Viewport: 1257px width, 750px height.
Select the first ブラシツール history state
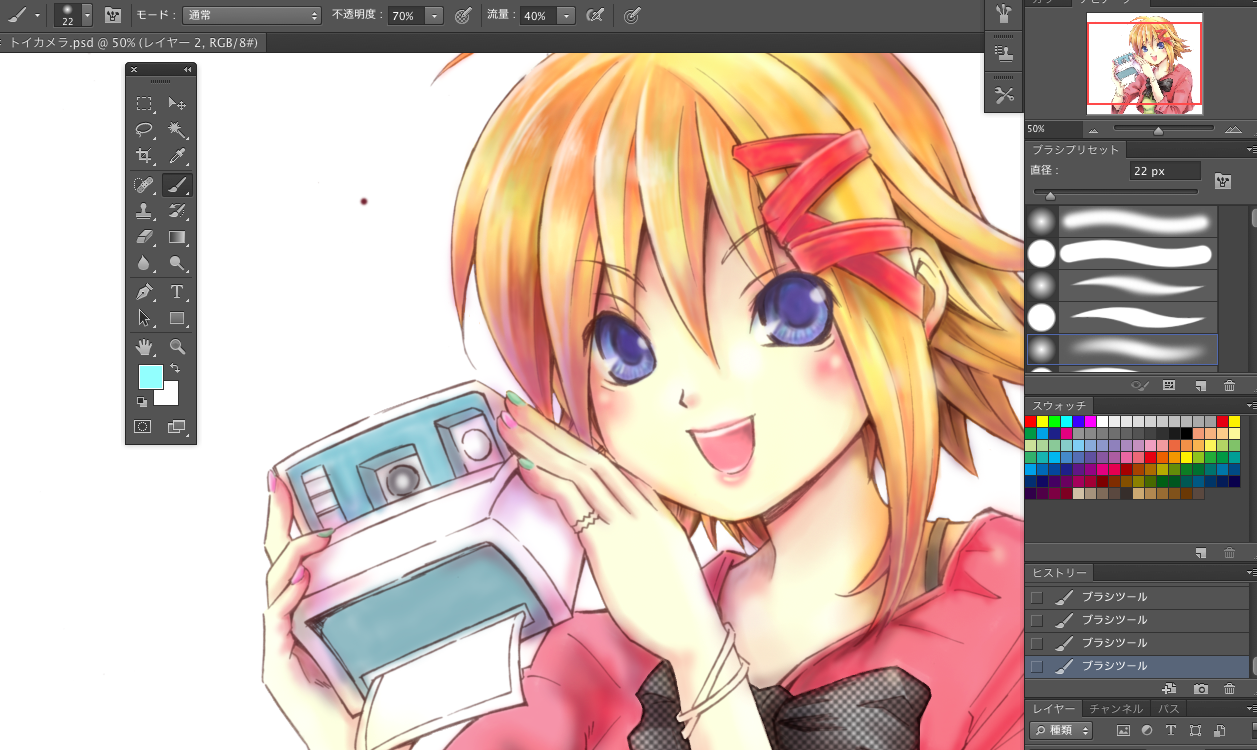click(x=1114, y=597)
